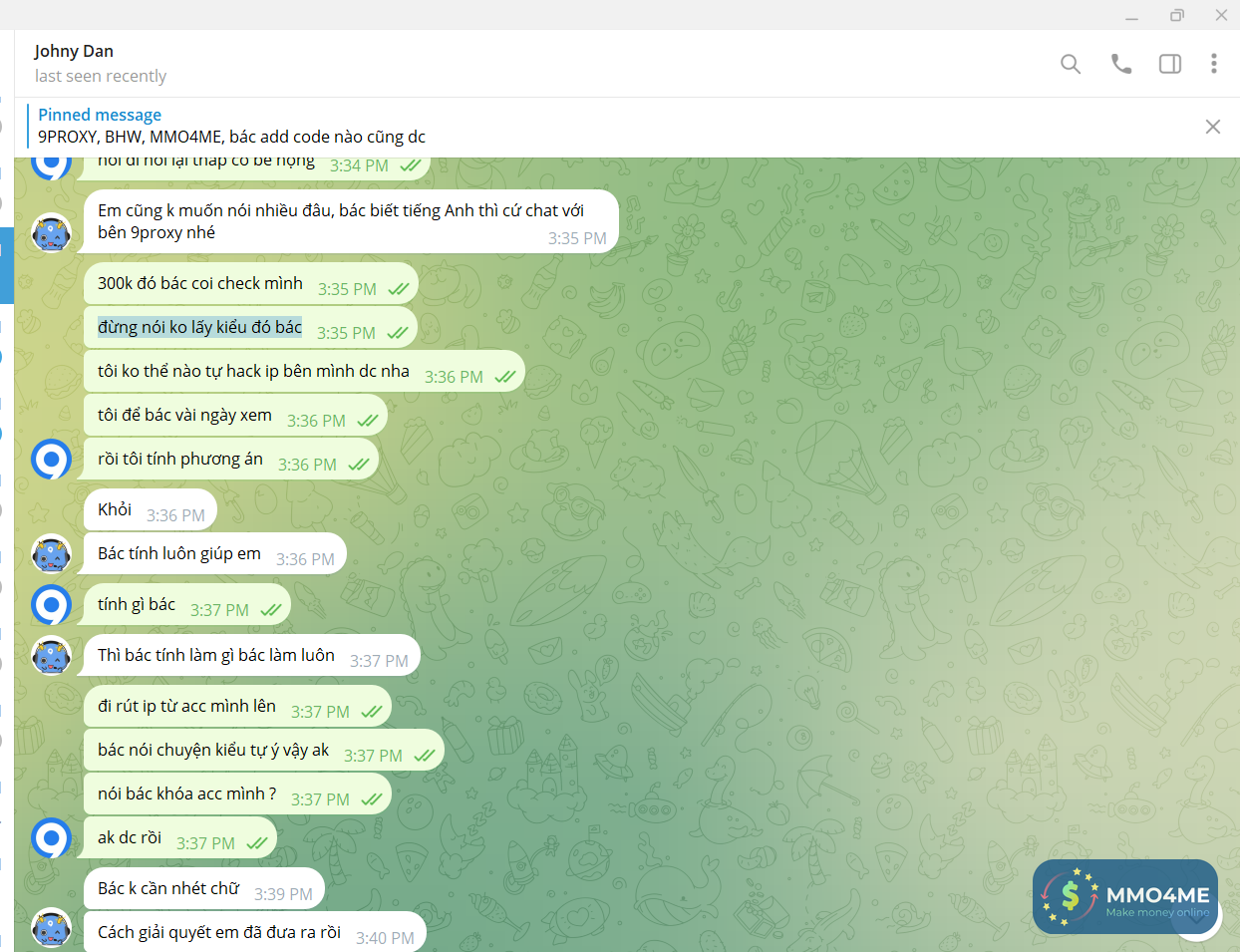Click the 3:35 PM timestamp on 'bên 9proxy nhé' message
This screenshot has width=1240, height=952.
click(x=577, y=239)
